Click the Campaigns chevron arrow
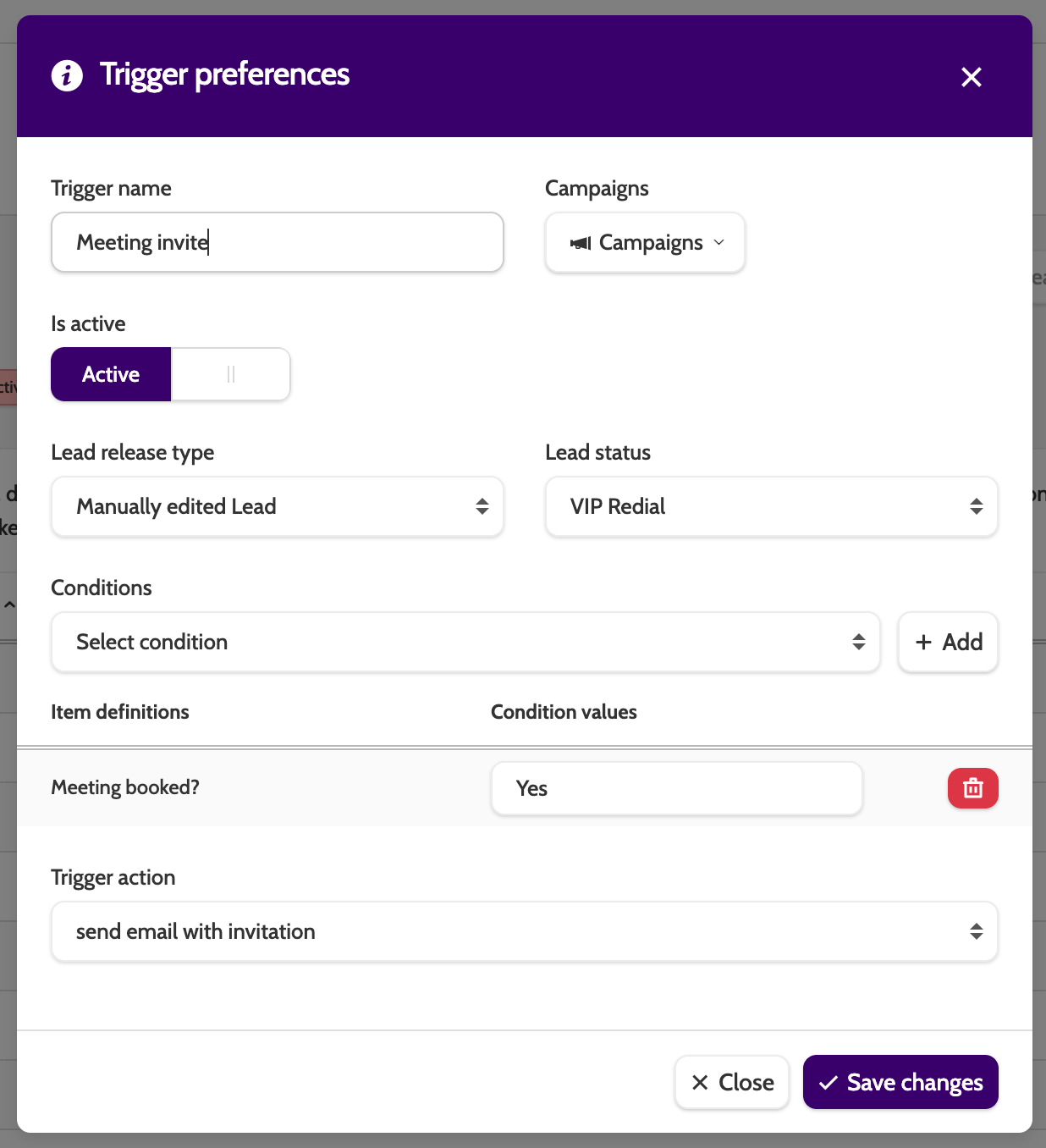1046x1148 pixels. pos(719,243)
